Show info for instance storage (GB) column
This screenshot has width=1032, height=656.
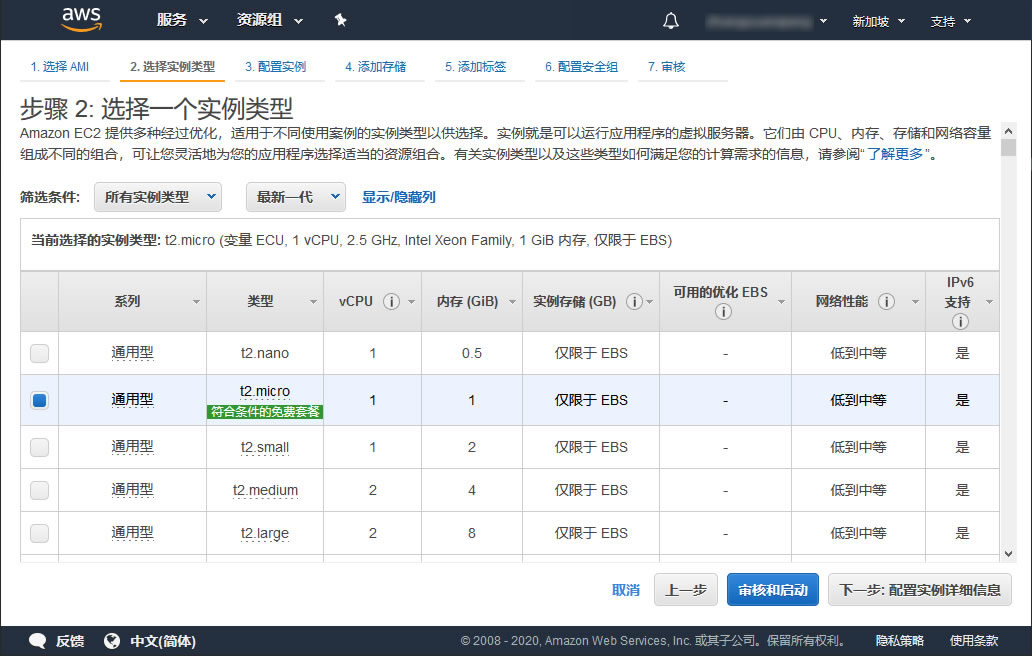pyautogui.click(x=634, y=301)
